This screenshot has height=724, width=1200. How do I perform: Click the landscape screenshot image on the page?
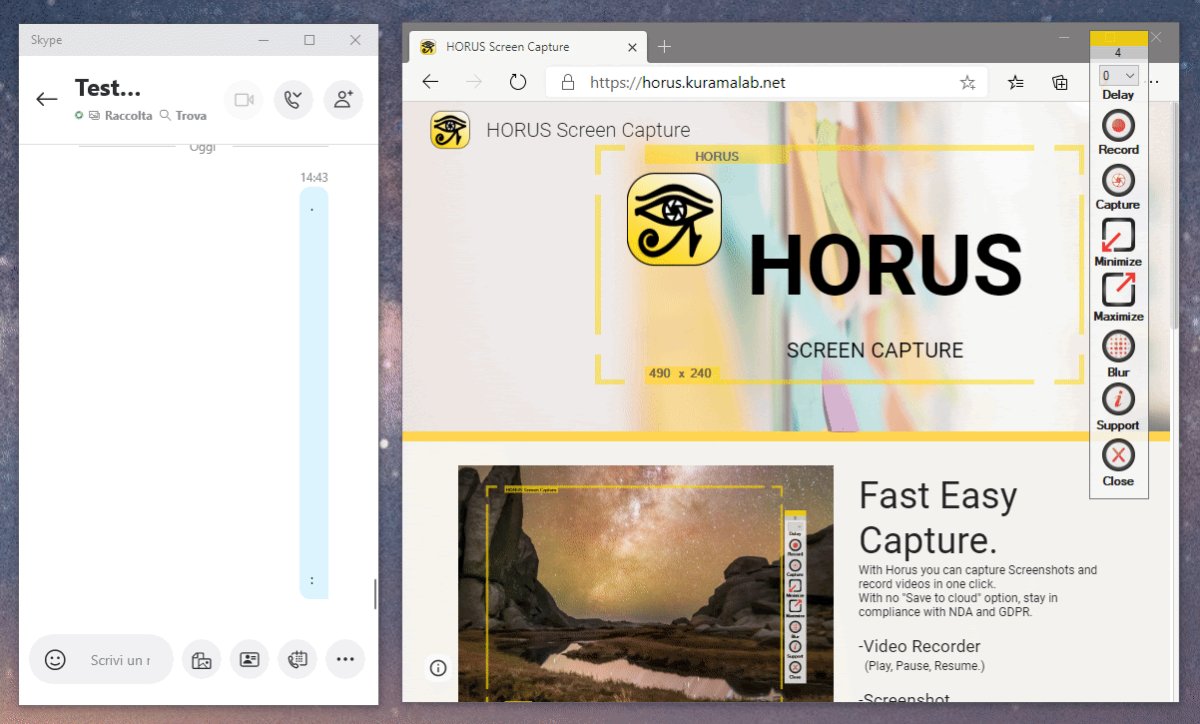pos(646,584)
